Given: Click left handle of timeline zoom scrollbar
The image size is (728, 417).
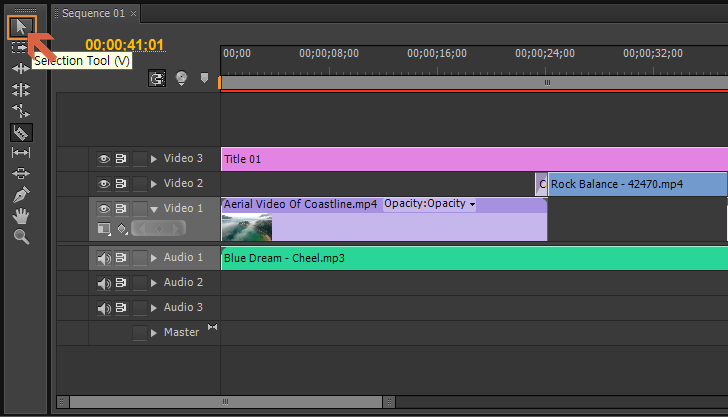Looking at the screenshot, I should click(63, 402).
